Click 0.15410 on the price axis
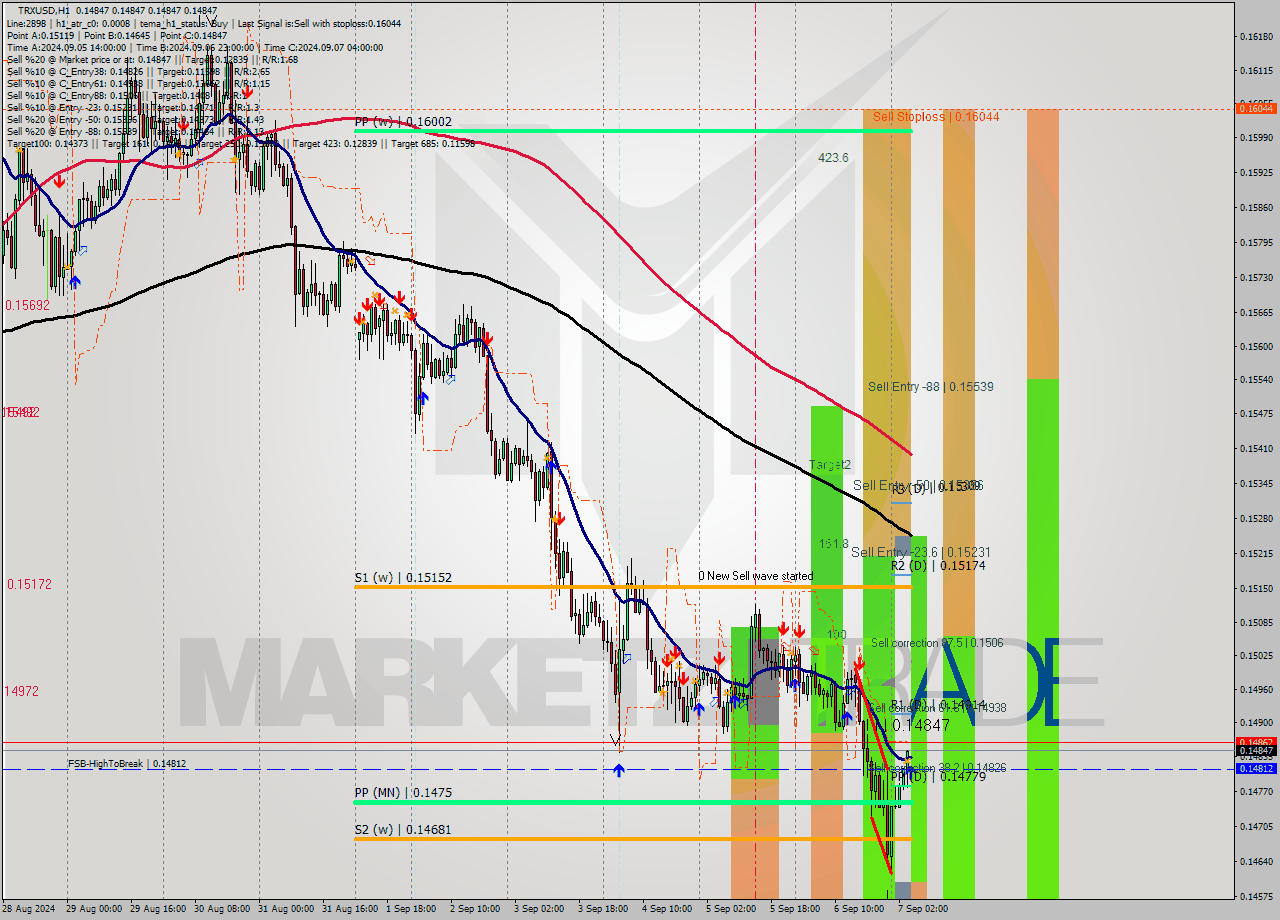Image resolution: width=1280 pixels, height=920 pixels. (1256, 449)
